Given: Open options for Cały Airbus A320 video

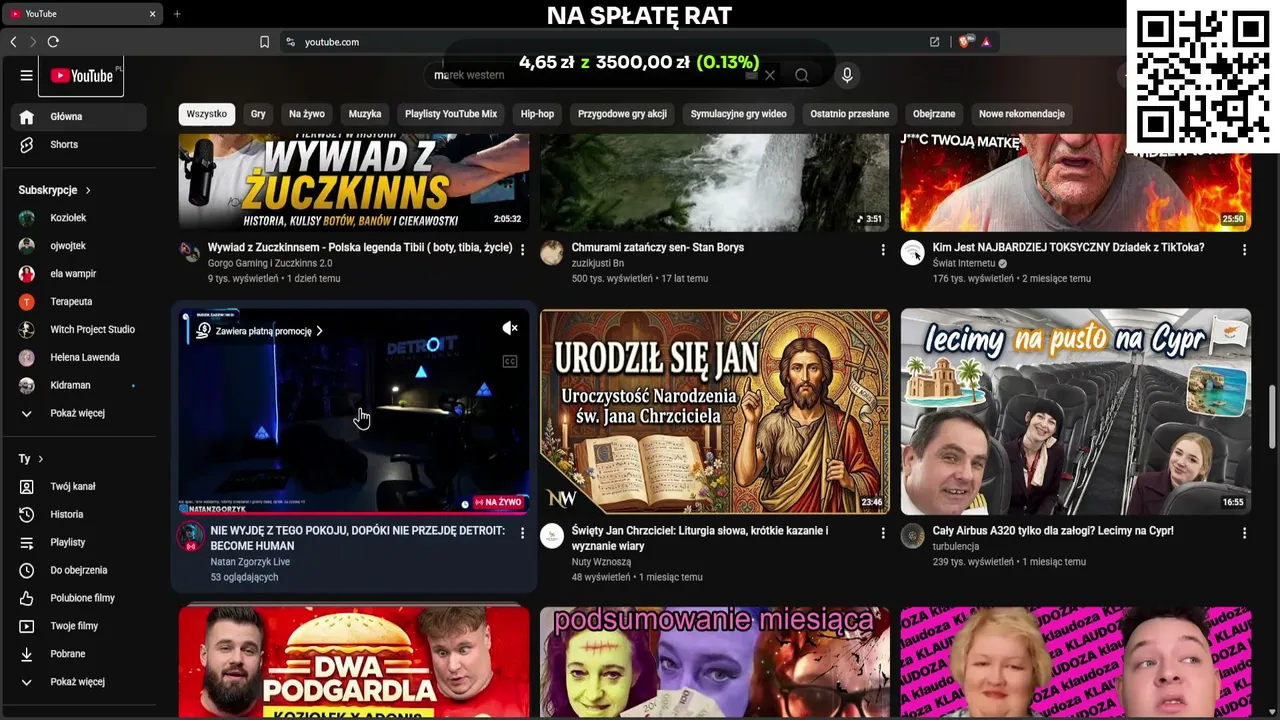Looking at the screenshot, I should [1244, 533].
